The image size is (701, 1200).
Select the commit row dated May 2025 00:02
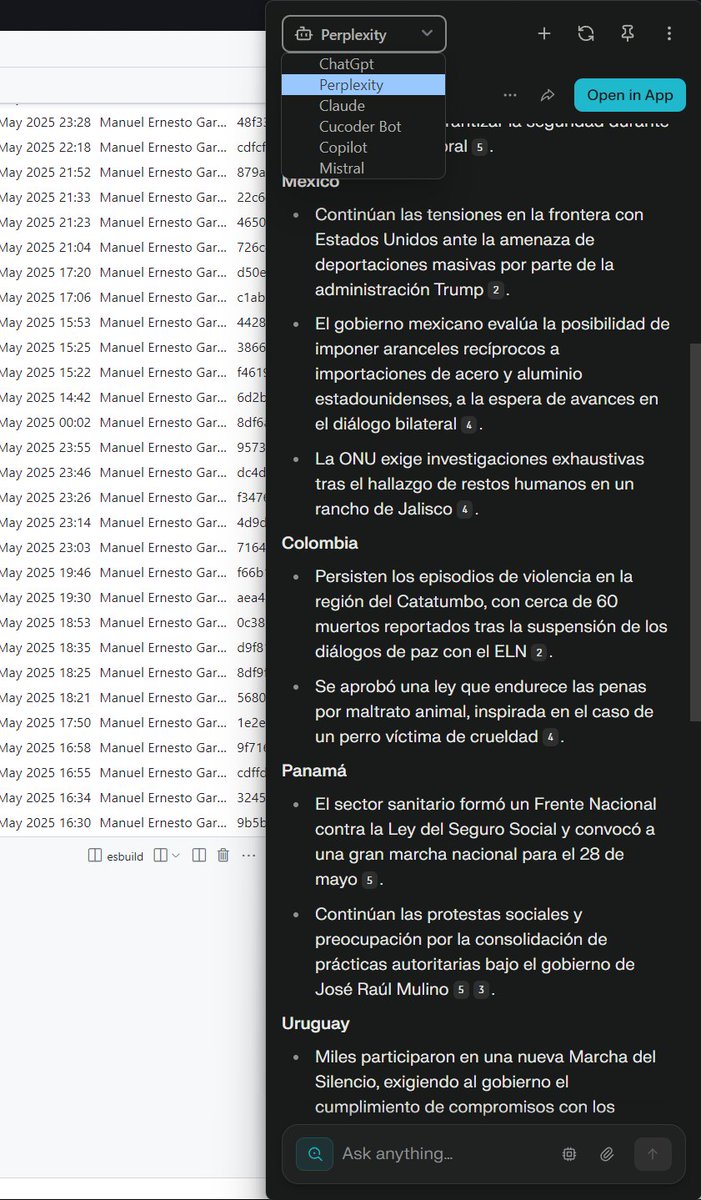pos(132,422)
